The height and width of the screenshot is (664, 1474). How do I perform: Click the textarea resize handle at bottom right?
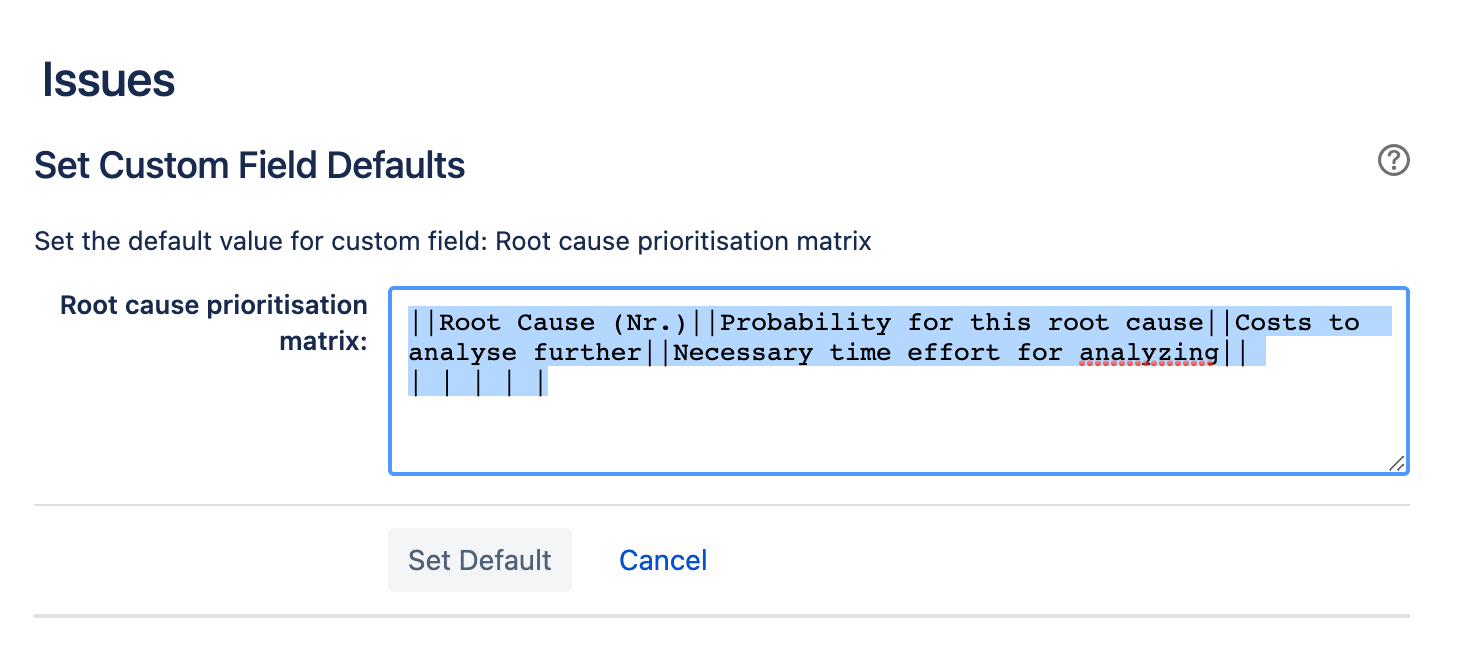click(1399, 463)
